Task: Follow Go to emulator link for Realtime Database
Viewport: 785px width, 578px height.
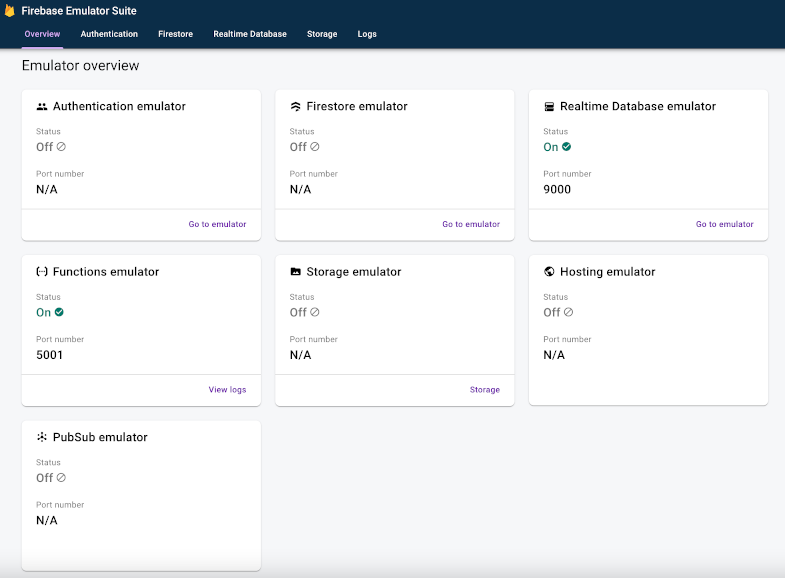Action: pos(724,224)
